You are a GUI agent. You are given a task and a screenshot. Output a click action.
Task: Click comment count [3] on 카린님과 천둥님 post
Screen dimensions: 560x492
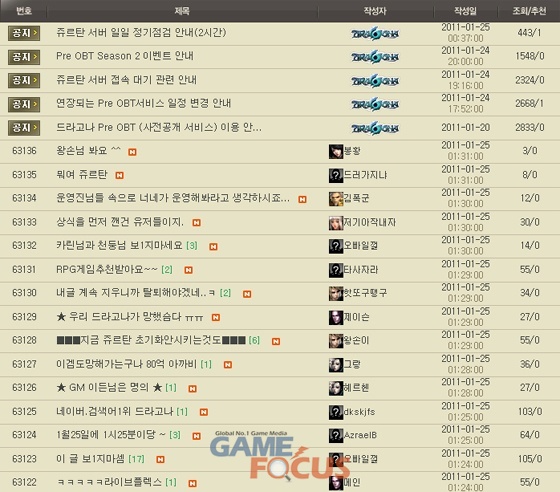tap(192, 246)
